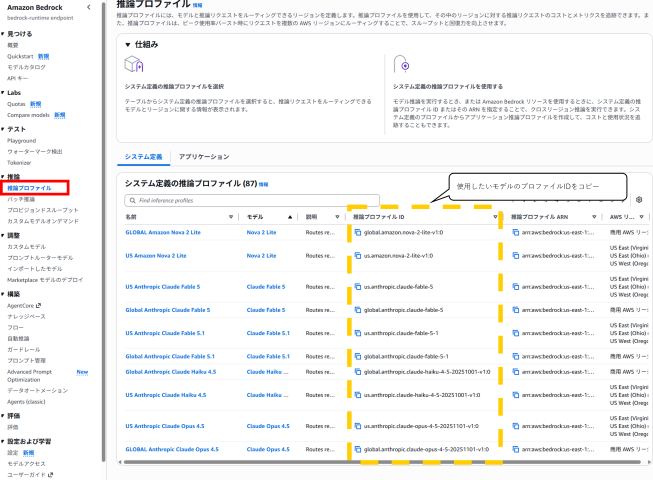Screen dimensions: 653x480
Task: Copy profile ID global.anthropic.claude-fable-5
Action: point(358,310)
